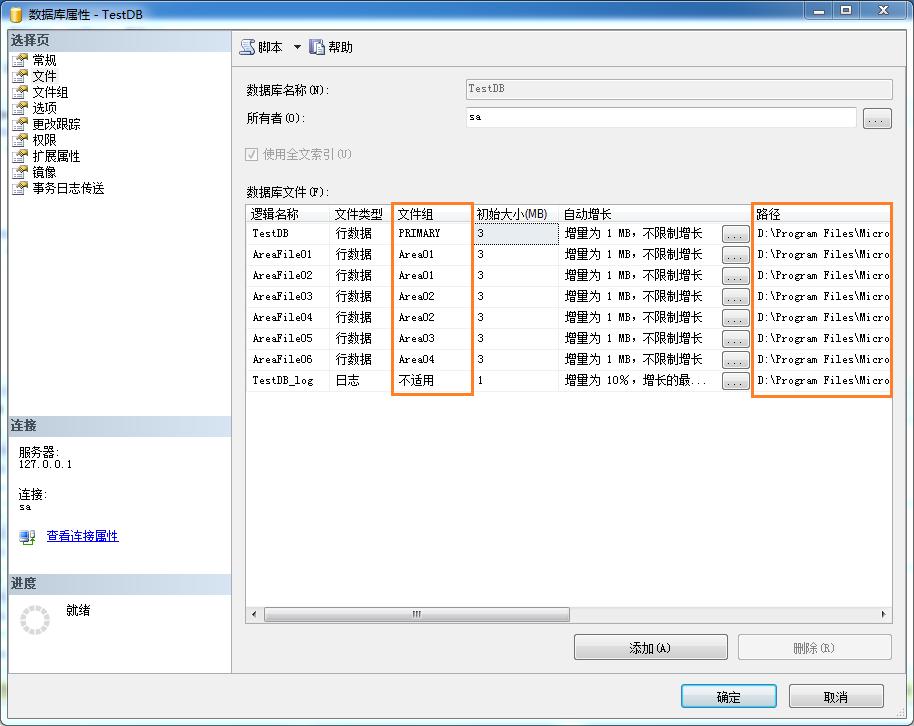Click the 脚本 script toolbar icon
Image resolution: width=914 pixels, height=726 pixels.
247,47
